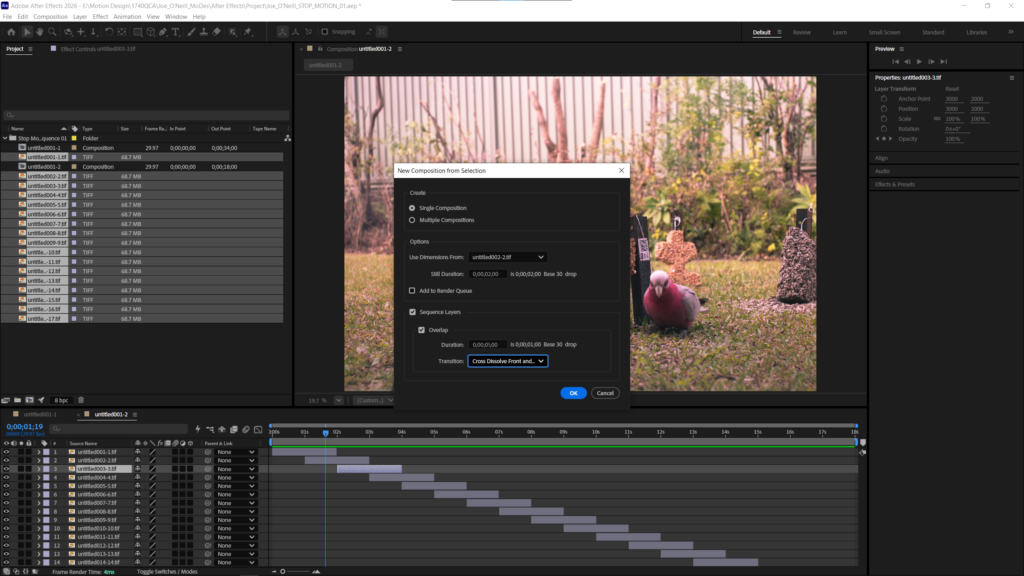Viewport: 1024px width, 576px height.
Task: Select the Hand tool in toolbar
Action: pyautogui.click(x=39, y=31)
